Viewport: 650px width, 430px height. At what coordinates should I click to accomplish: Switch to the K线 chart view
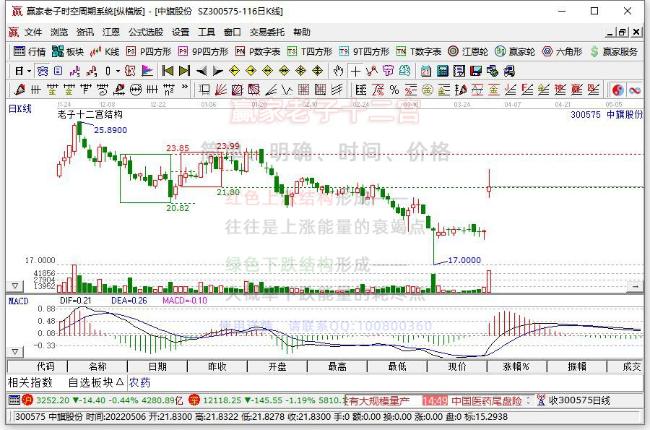click(x=105, y=51)
